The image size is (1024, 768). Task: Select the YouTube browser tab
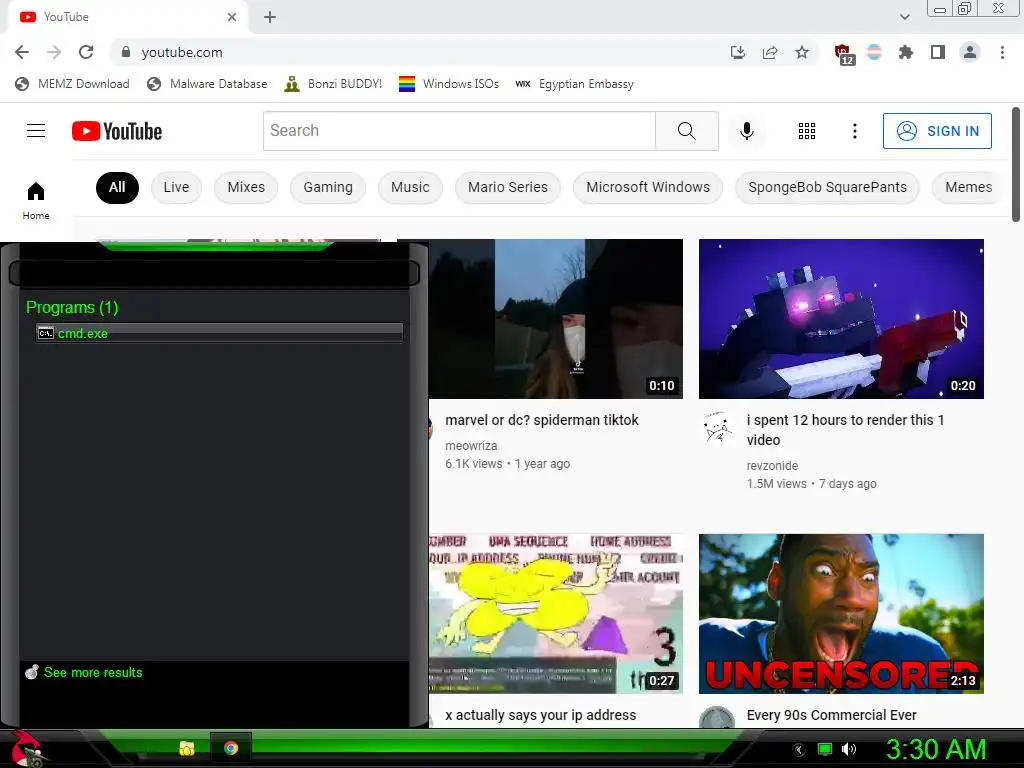tap(127, 17)
